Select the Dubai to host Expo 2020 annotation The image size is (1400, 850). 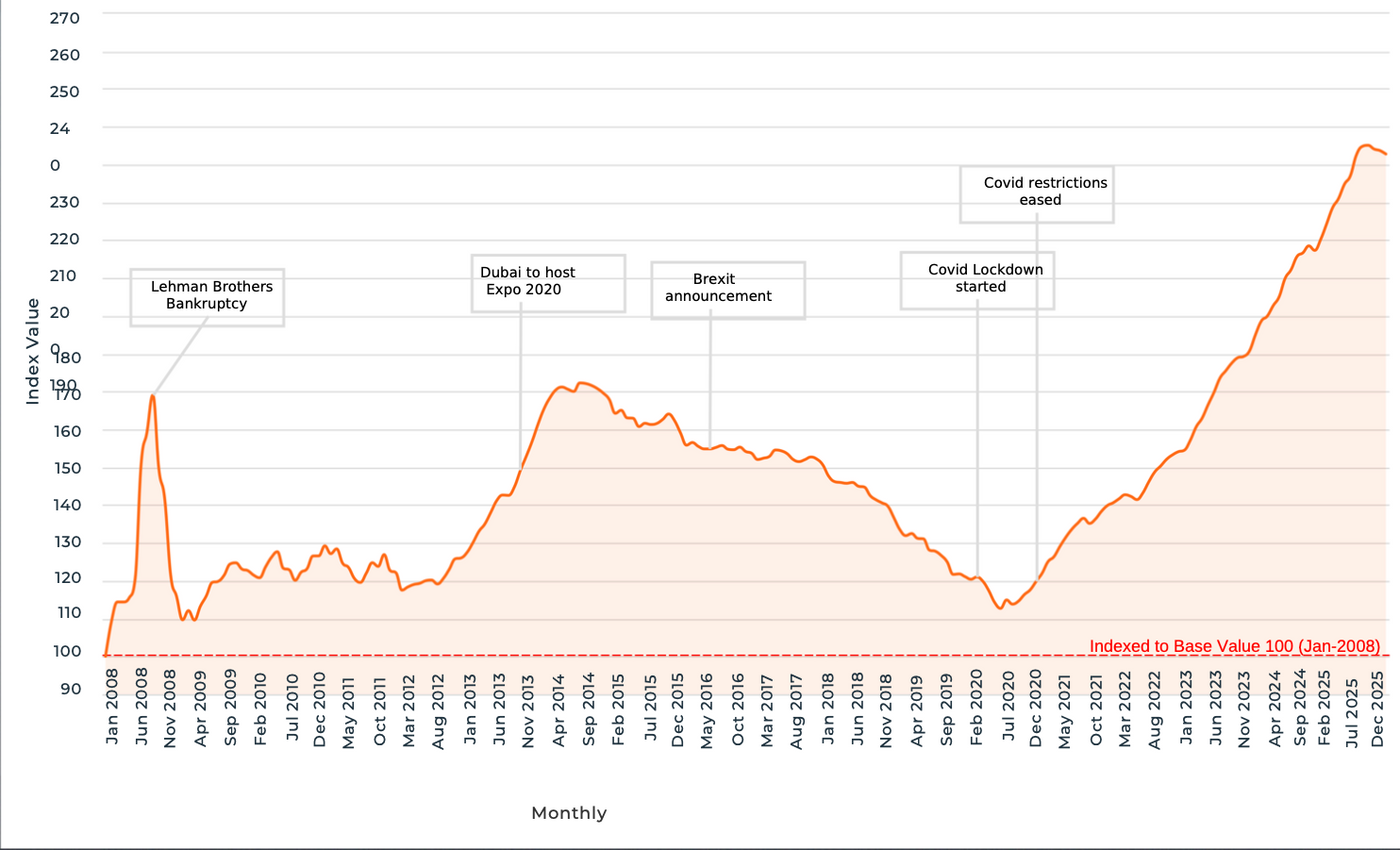(548, 283)
